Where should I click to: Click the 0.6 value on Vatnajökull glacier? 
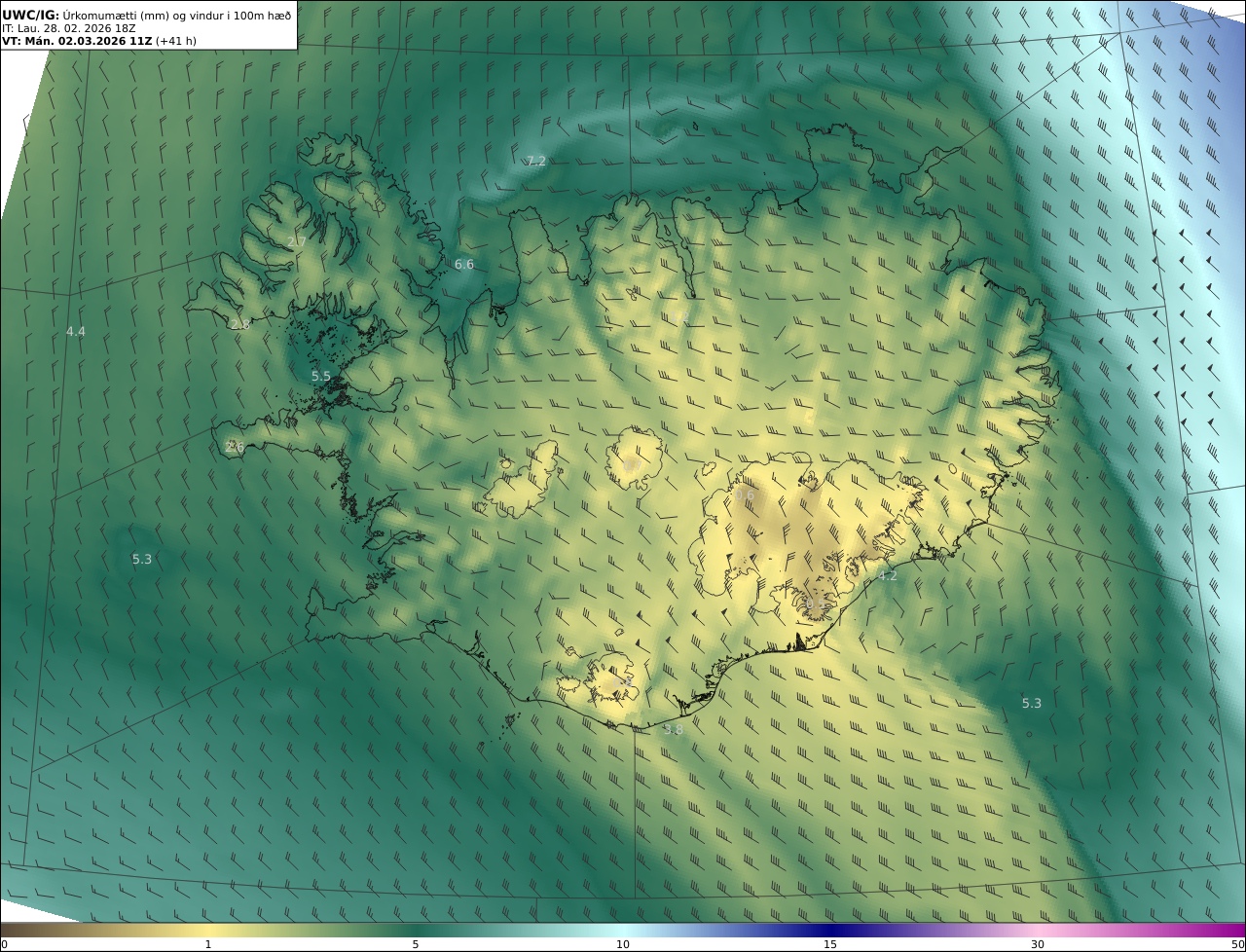745,495
